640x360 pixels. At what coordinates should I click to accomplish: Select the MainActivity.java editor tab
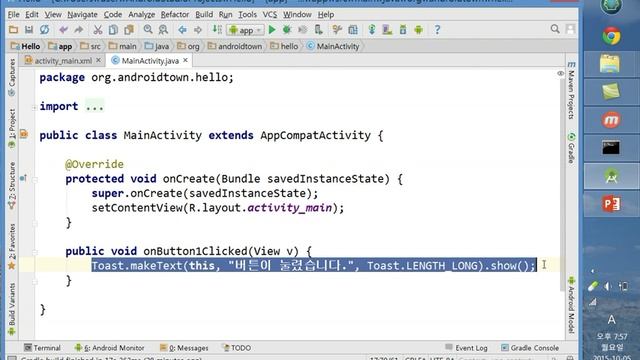(x=150, y=61)
